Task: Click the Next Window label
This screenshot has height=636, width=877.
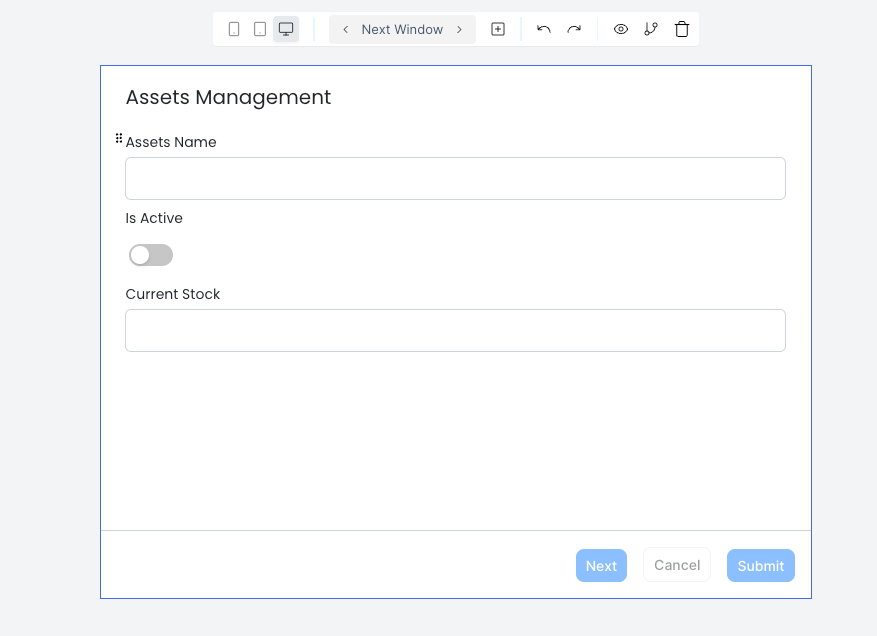Action: coord(402,29)
